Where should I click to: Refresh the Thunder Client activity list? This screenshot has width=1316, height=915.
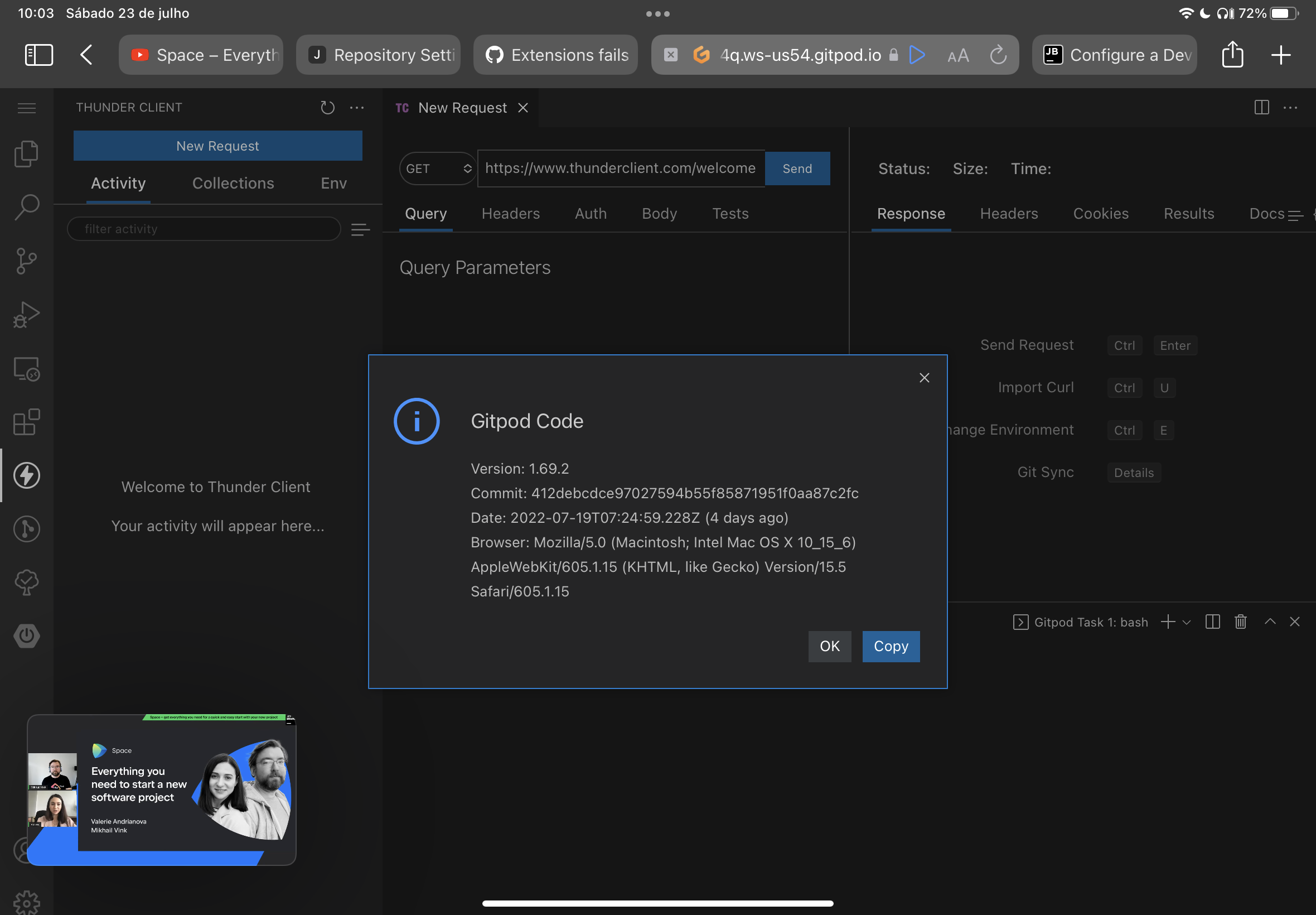[327, 107]
